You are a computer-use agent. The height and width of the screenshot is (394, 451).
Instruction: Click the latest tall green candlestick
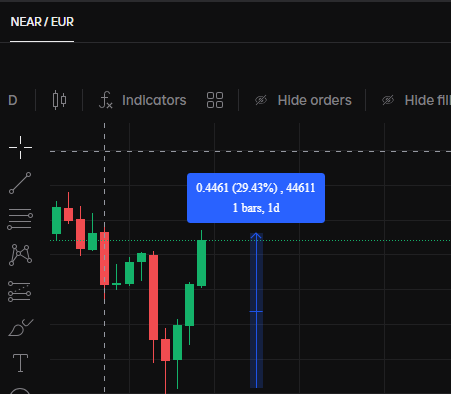pyautogui.click(x=201, y=263)
